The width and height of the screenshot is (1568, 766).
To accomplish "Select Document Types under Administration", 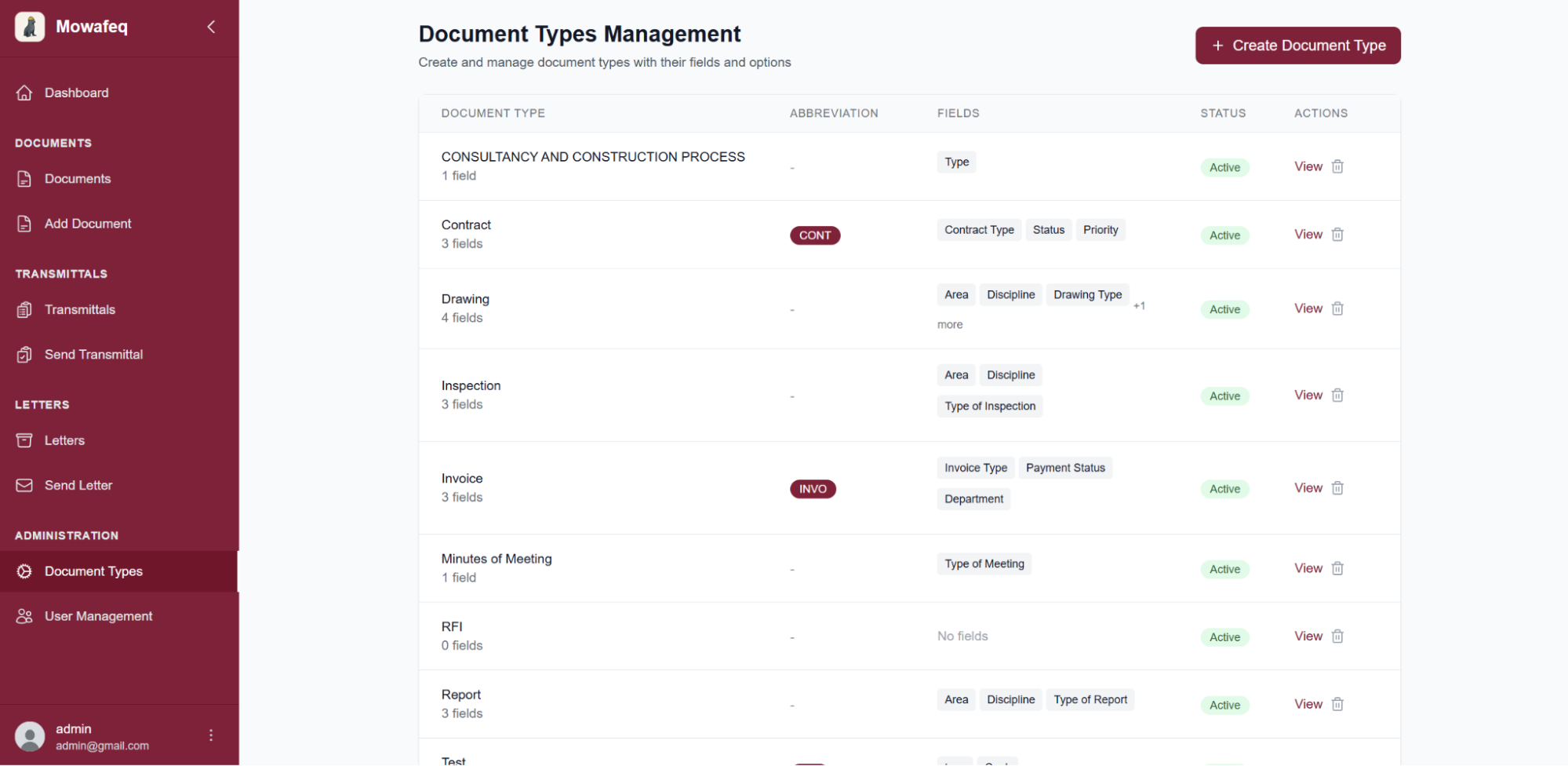I will 93,571.
